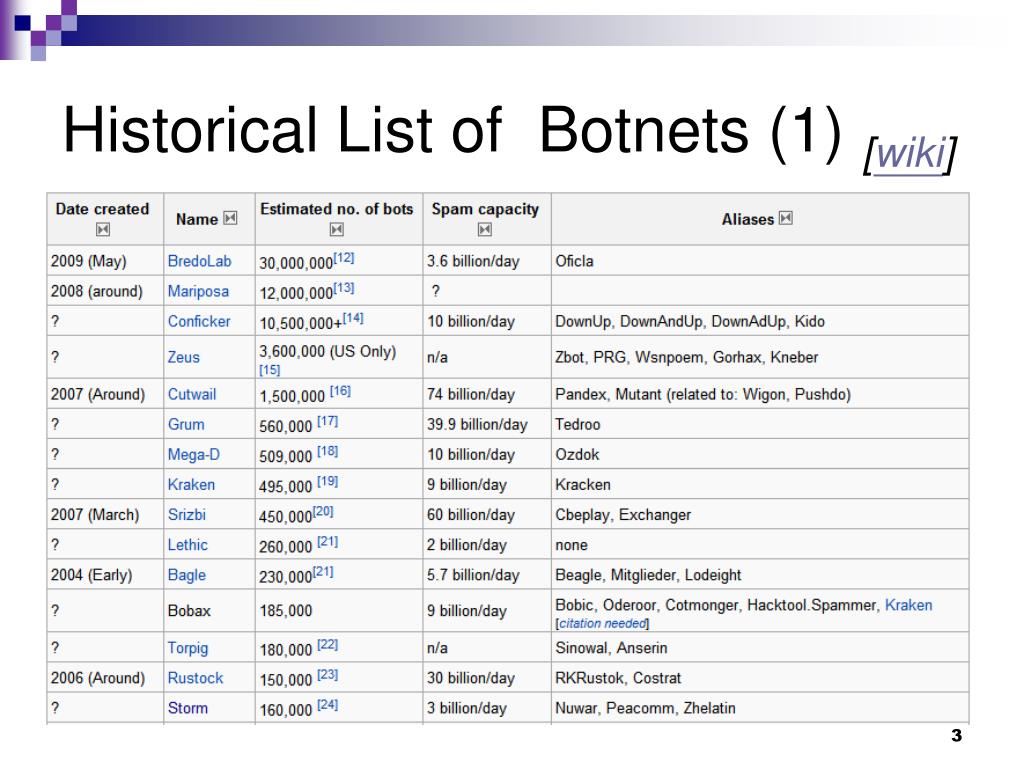Select the 2007 (March) date cell
This screenshot has width=1024, height=768.
105,515
